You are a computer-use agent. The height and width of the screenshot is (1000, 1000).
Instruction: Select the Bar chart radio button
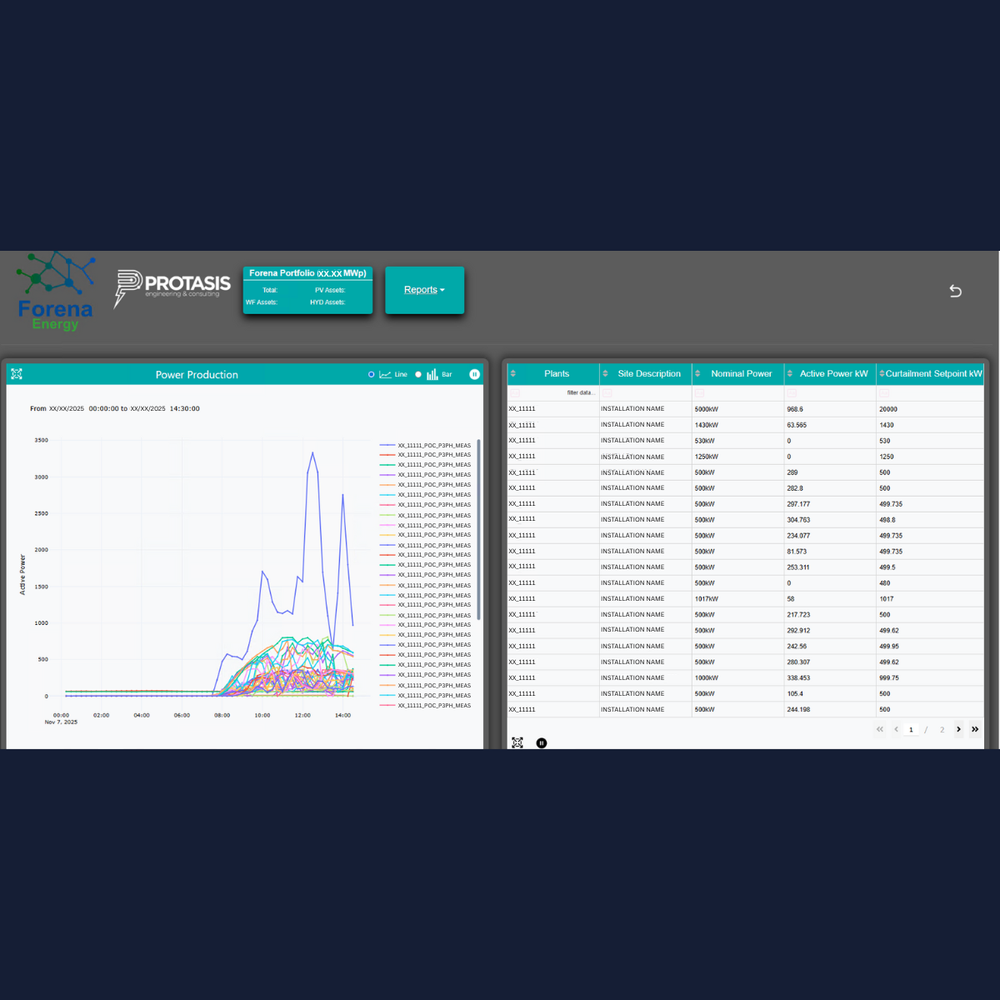pos(418,374)
